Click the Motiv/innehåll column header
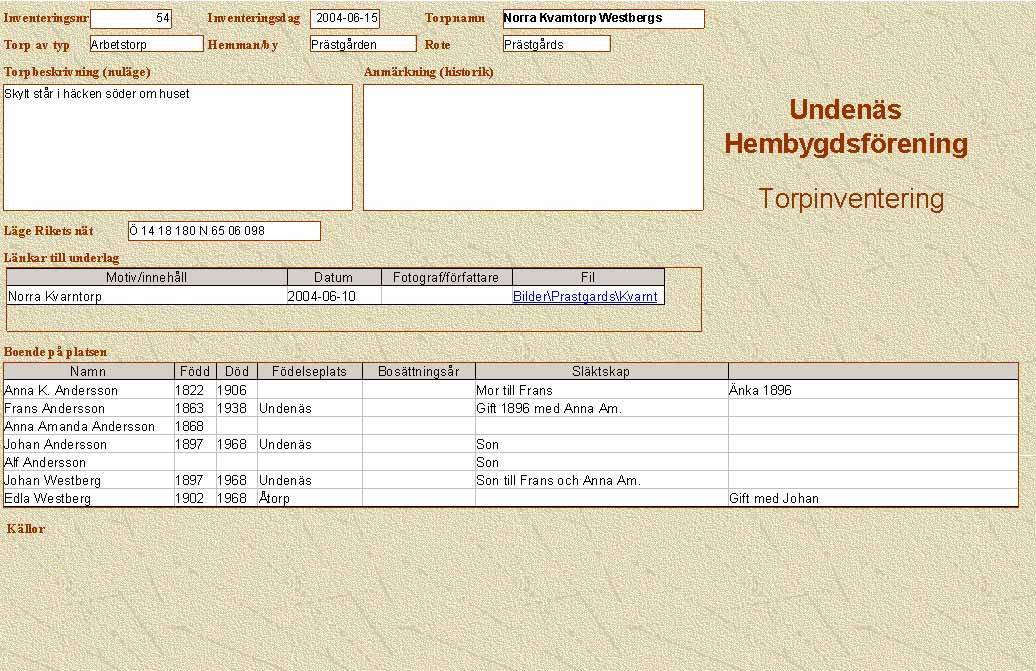Image resolution: width=1036 pixels, height=671 pixels. tap(147, 278)
